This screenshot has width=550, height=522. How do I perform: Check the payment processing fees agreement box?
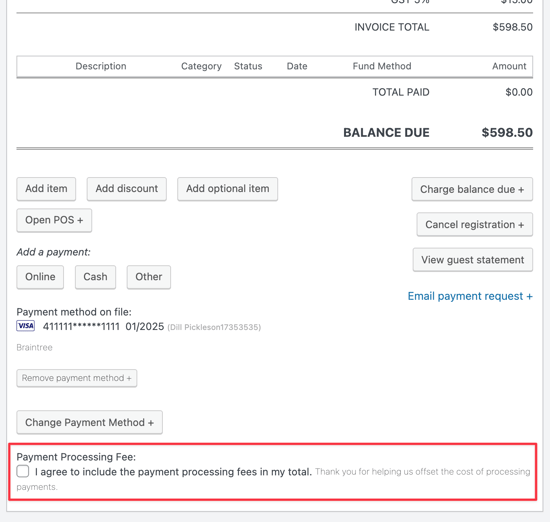(23, 471)
